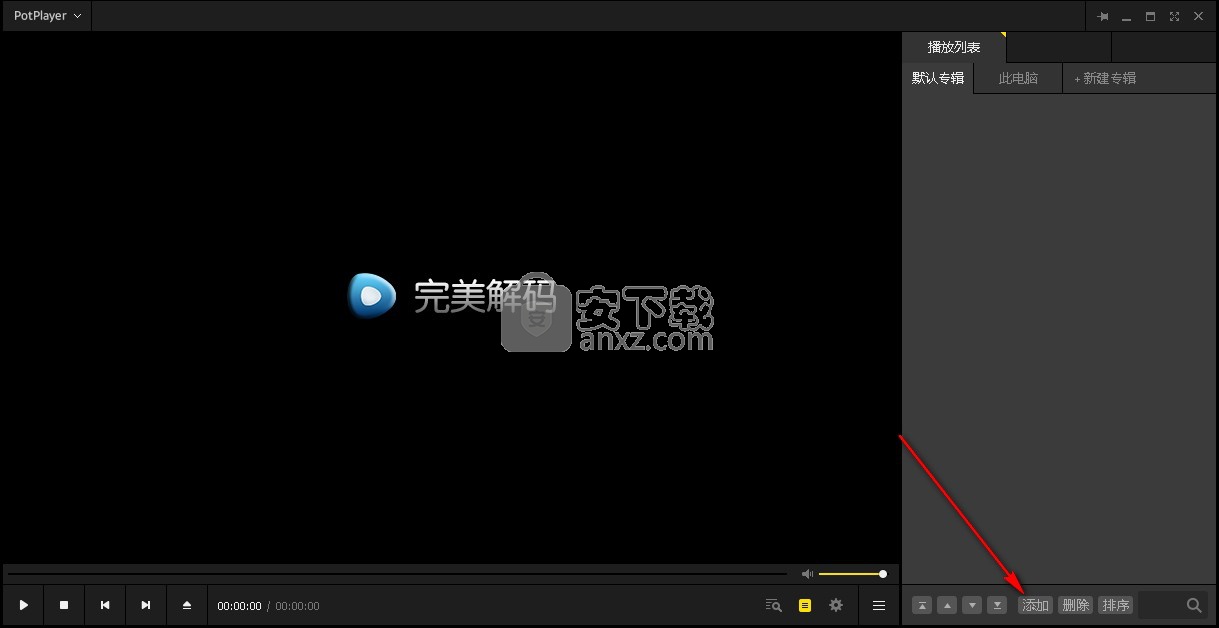Click the 排序 button
Viewport: 1219px width, 628px height.
1115,605
